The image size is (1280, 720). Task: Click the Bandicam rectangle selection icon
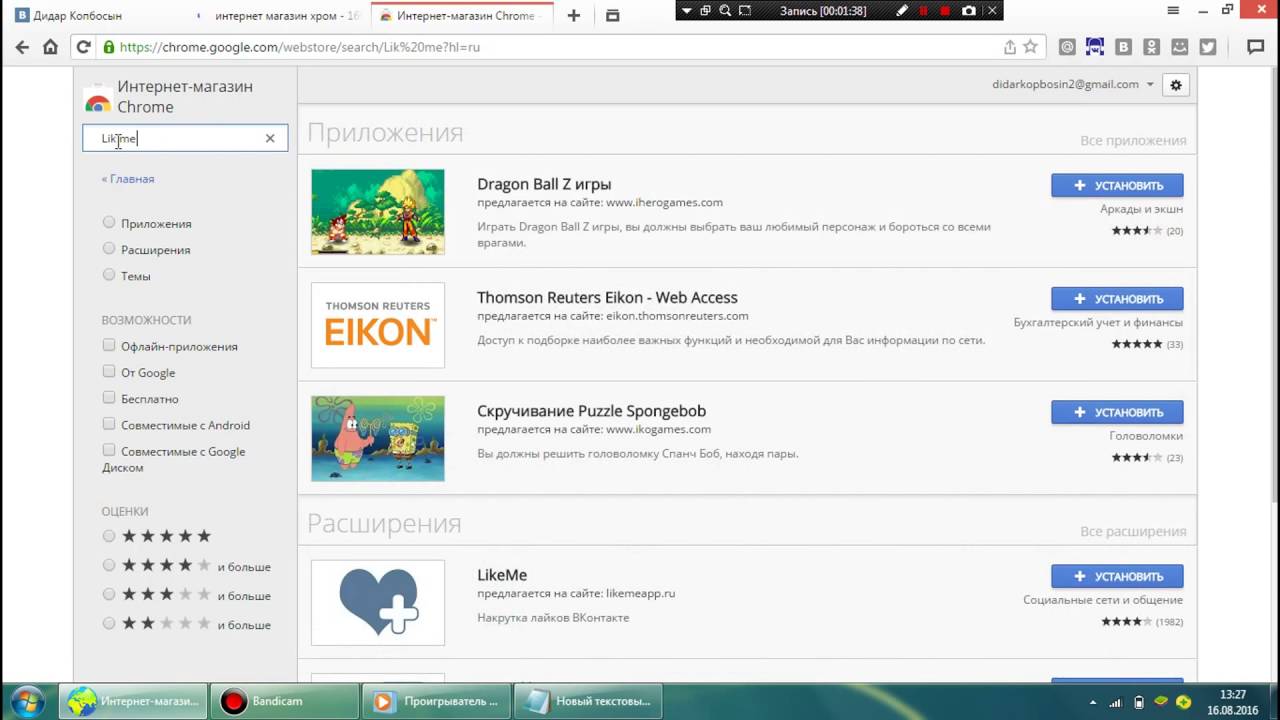point(745,10)
